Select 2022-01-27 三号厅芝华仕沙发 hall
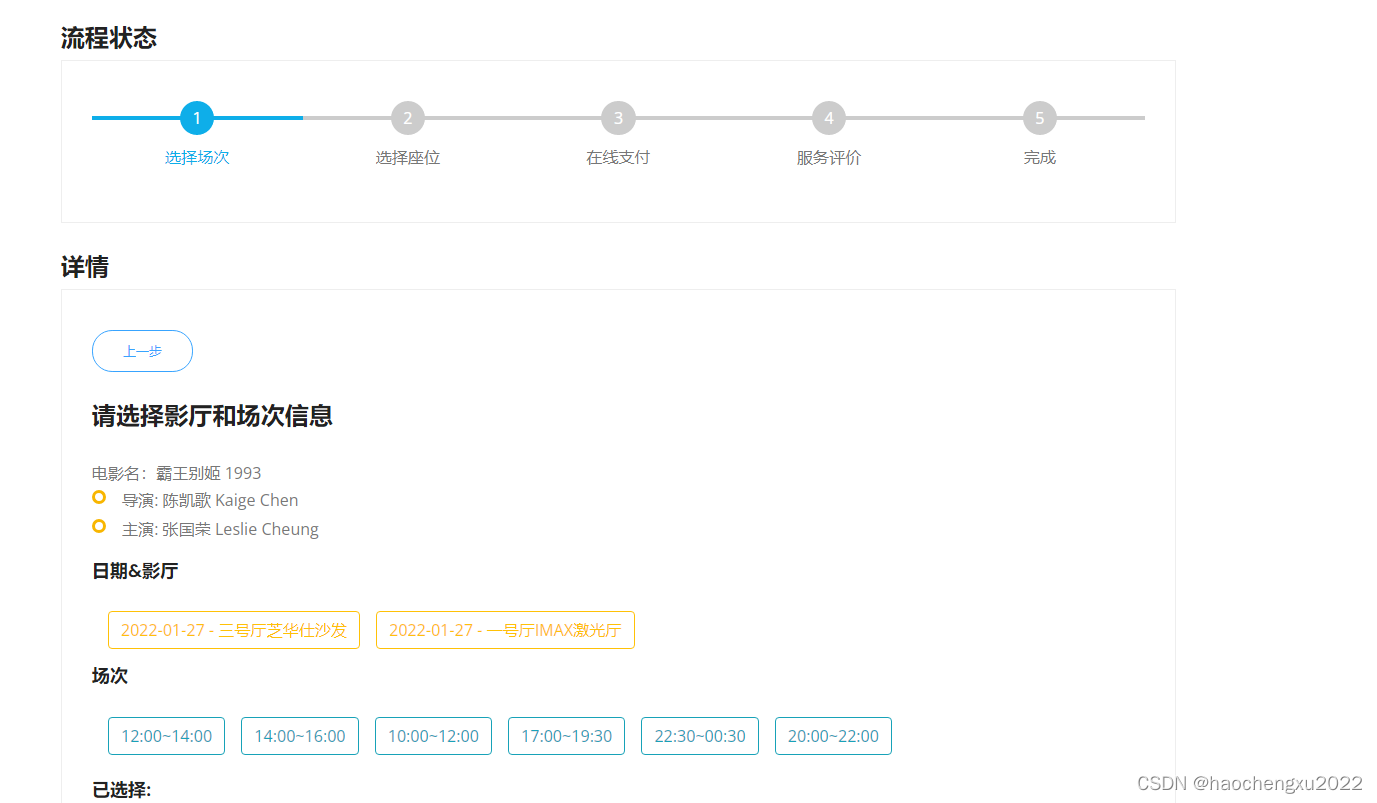1377x803 pixels. coord(234,630)
